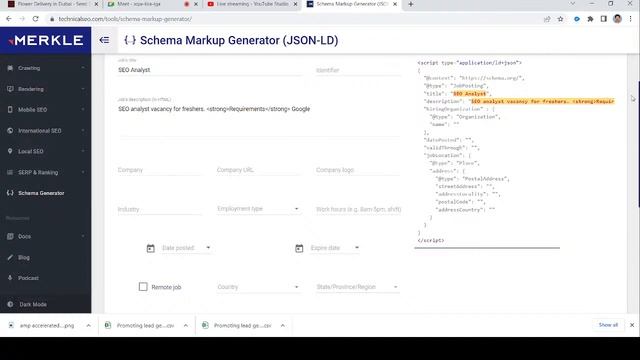Screen dimensions: 640x360
Task: Click the Dark Mode half-moon icon
Action: click(10, 304)
